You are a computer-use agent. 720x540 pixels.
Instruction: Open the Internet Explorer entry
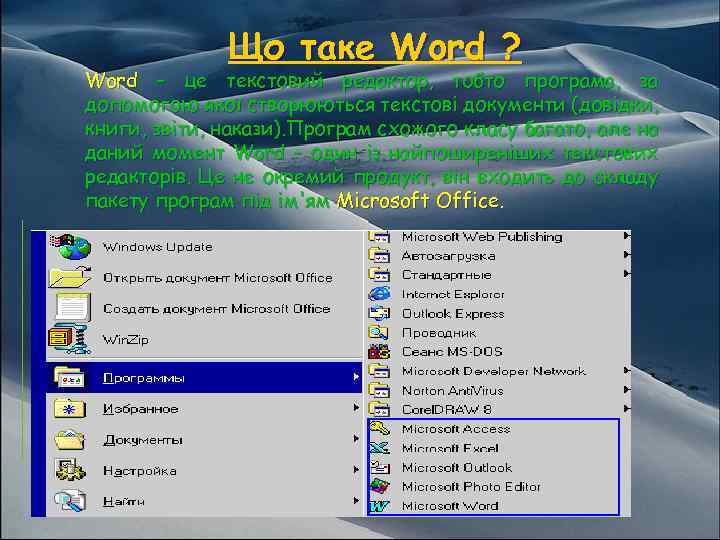click(499, 294)
